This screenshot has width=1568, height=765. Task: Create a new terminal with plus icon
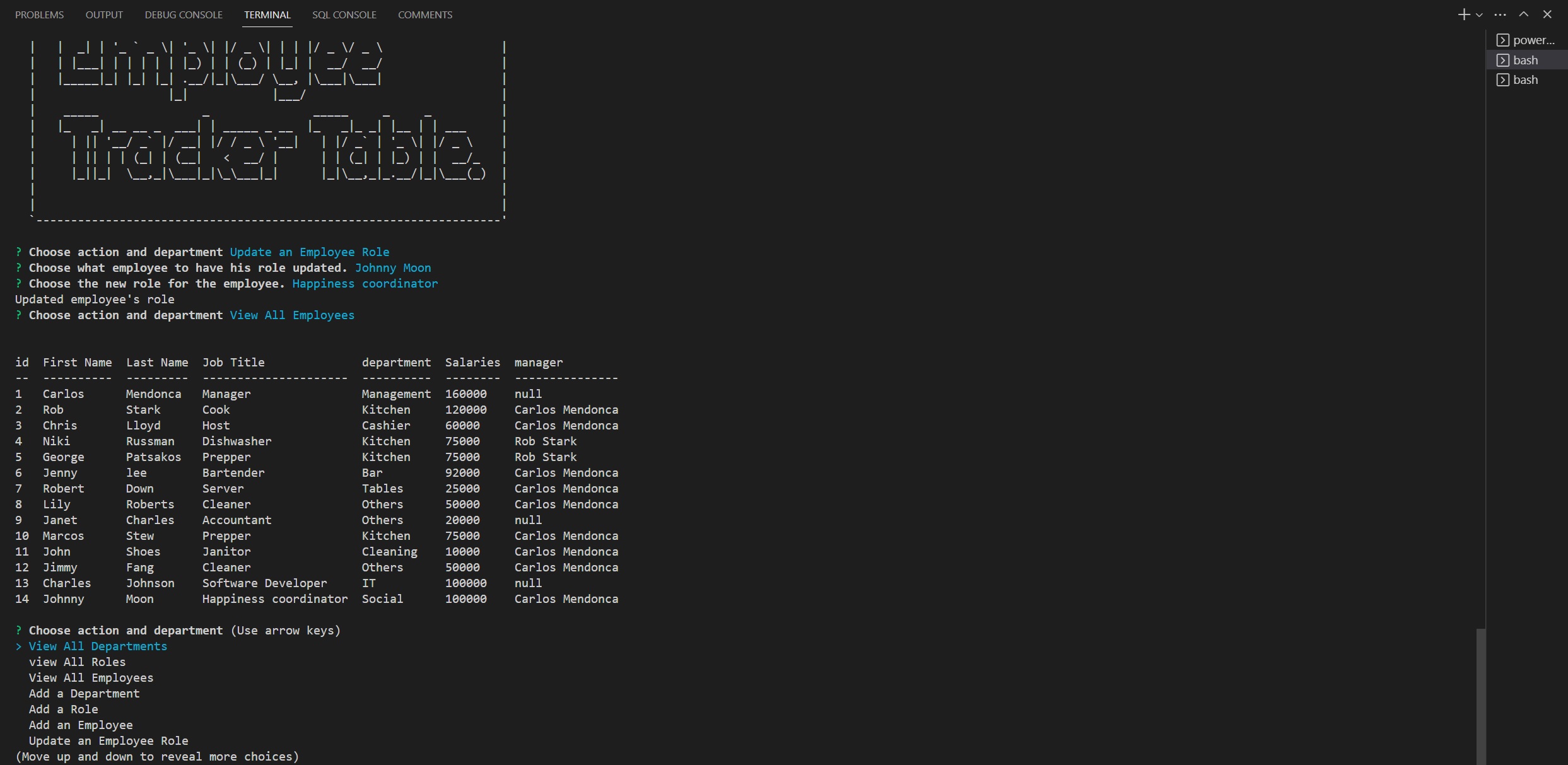click(1464, 15)
